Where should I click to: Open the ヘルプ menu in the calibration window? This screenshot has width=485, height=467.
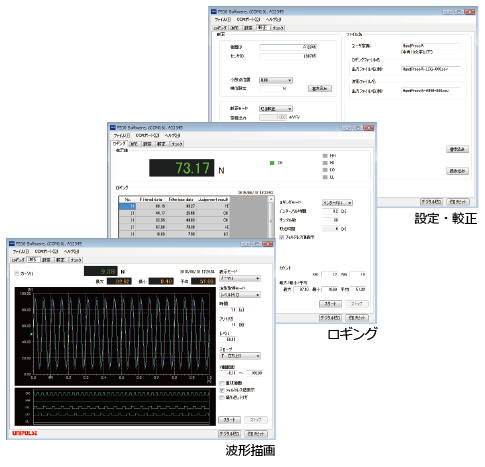point(273,20)
